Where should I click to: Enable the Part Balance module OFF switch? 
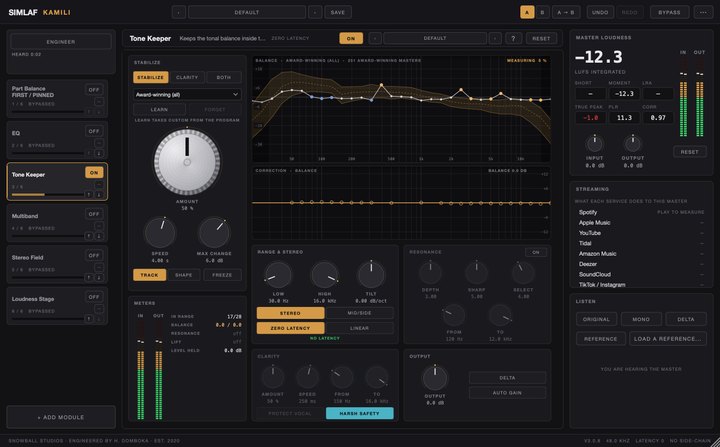pos(94,90)
